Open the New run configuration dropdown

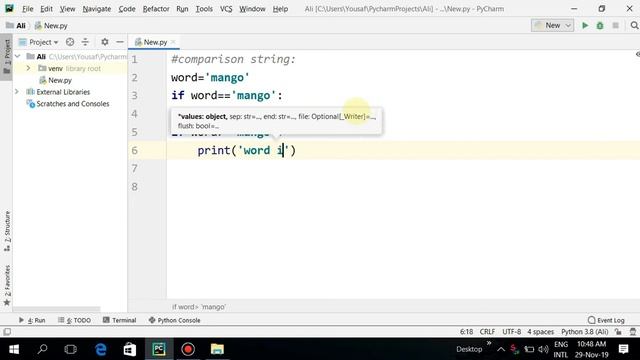[552, 25]
